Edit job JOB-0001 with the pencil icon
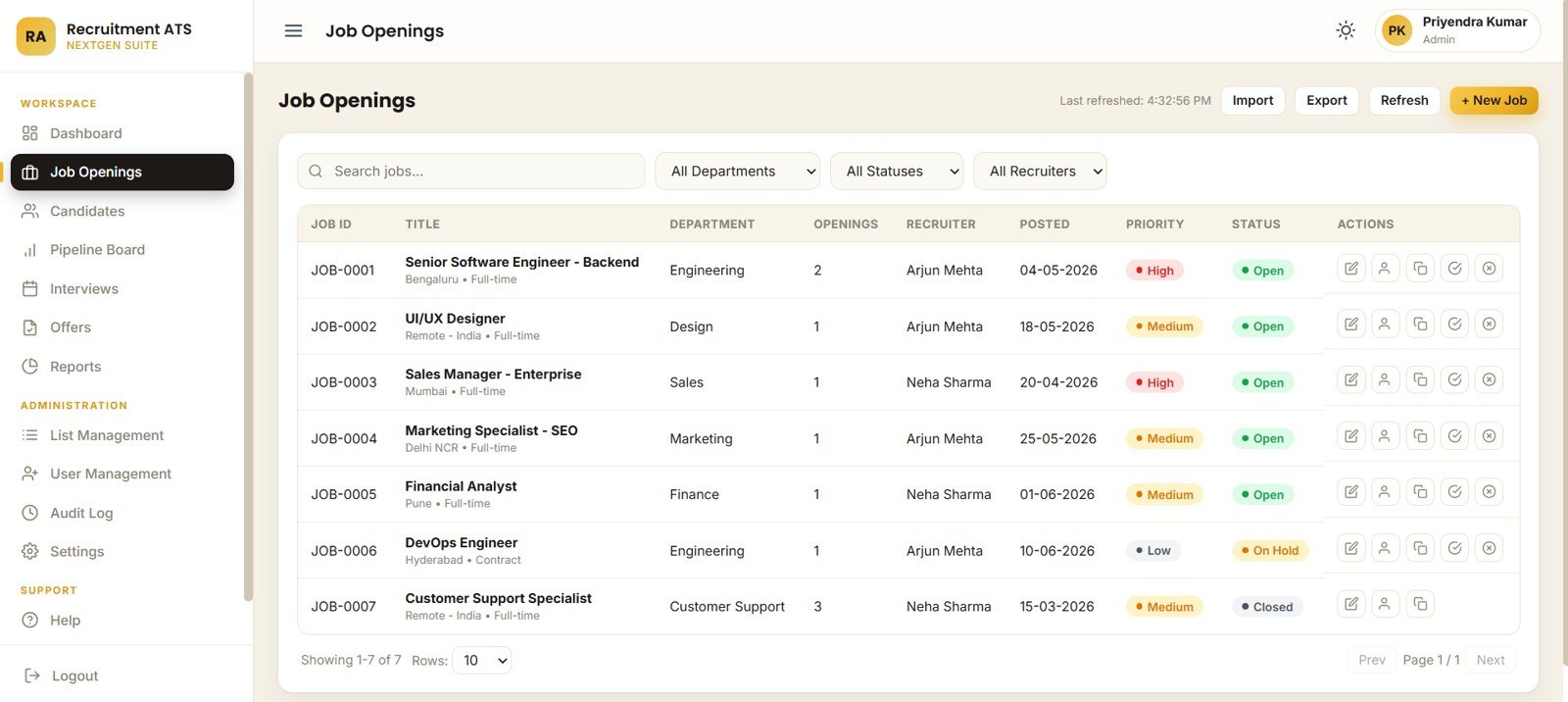Image resolution: width=1568 pixels, height=702 pixels. [1351, 269]
